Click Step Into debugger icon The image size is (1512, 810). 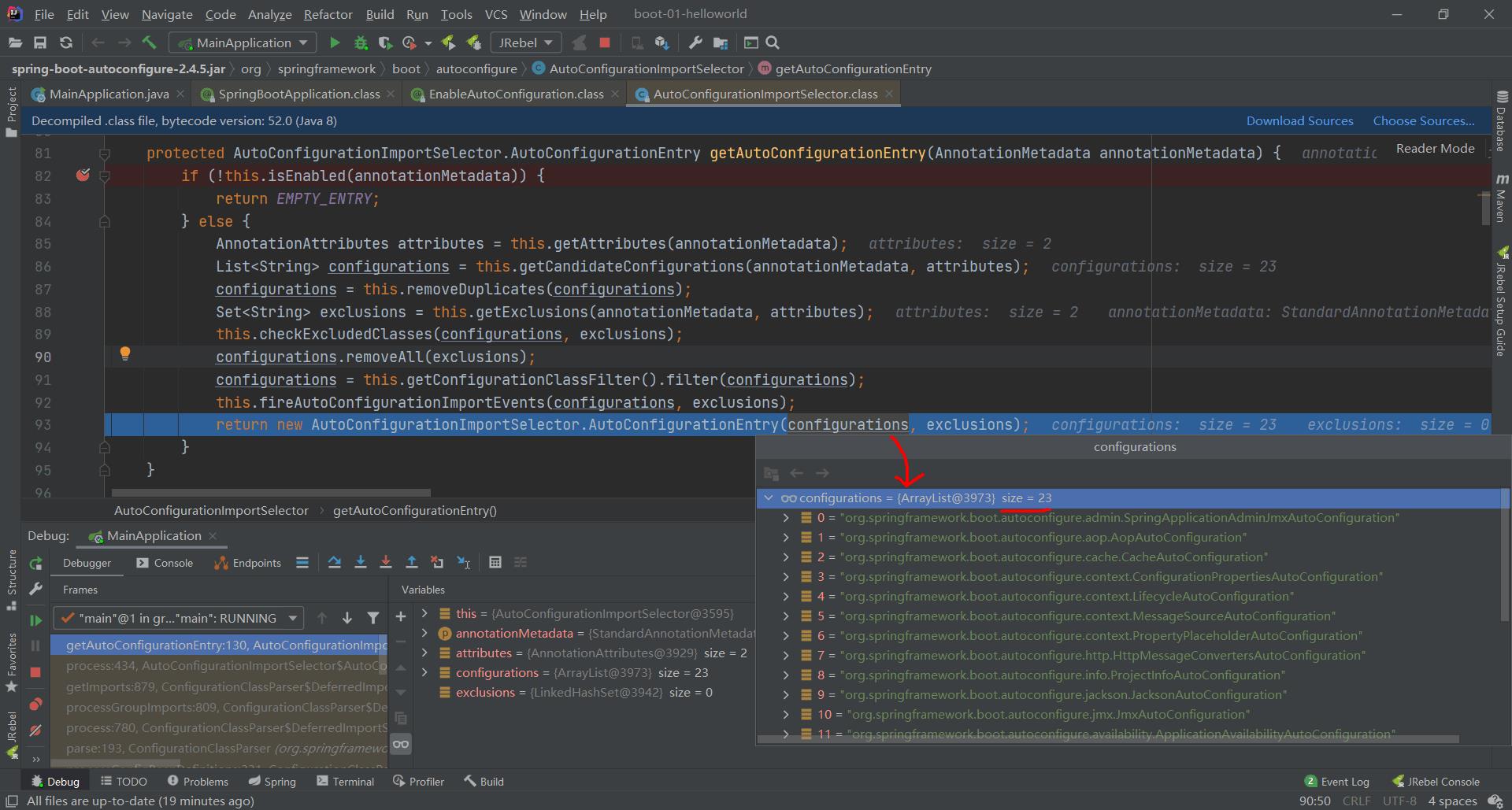click(x=361, y=562)
